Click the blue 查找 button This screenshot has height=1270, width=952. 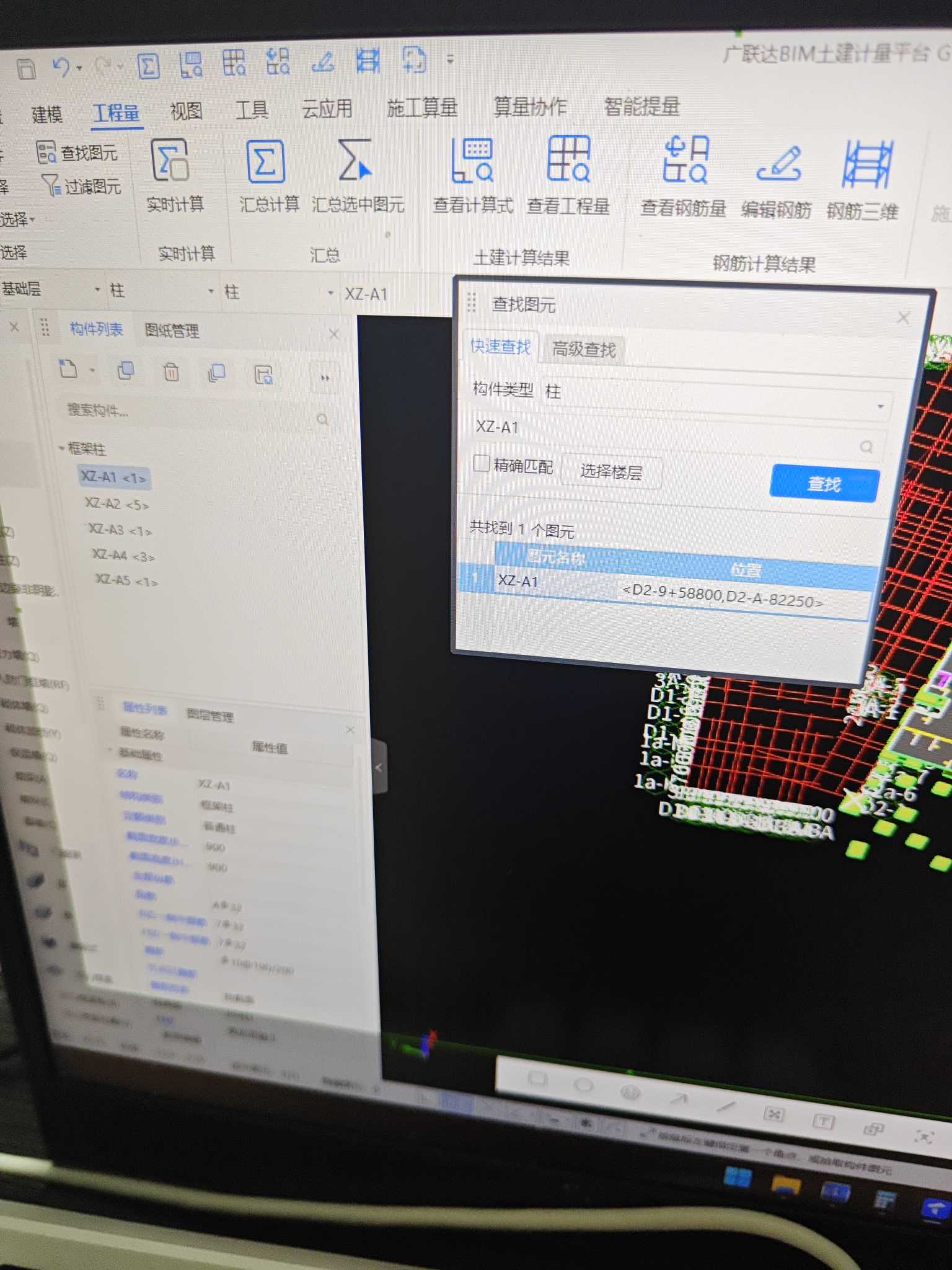824,484
